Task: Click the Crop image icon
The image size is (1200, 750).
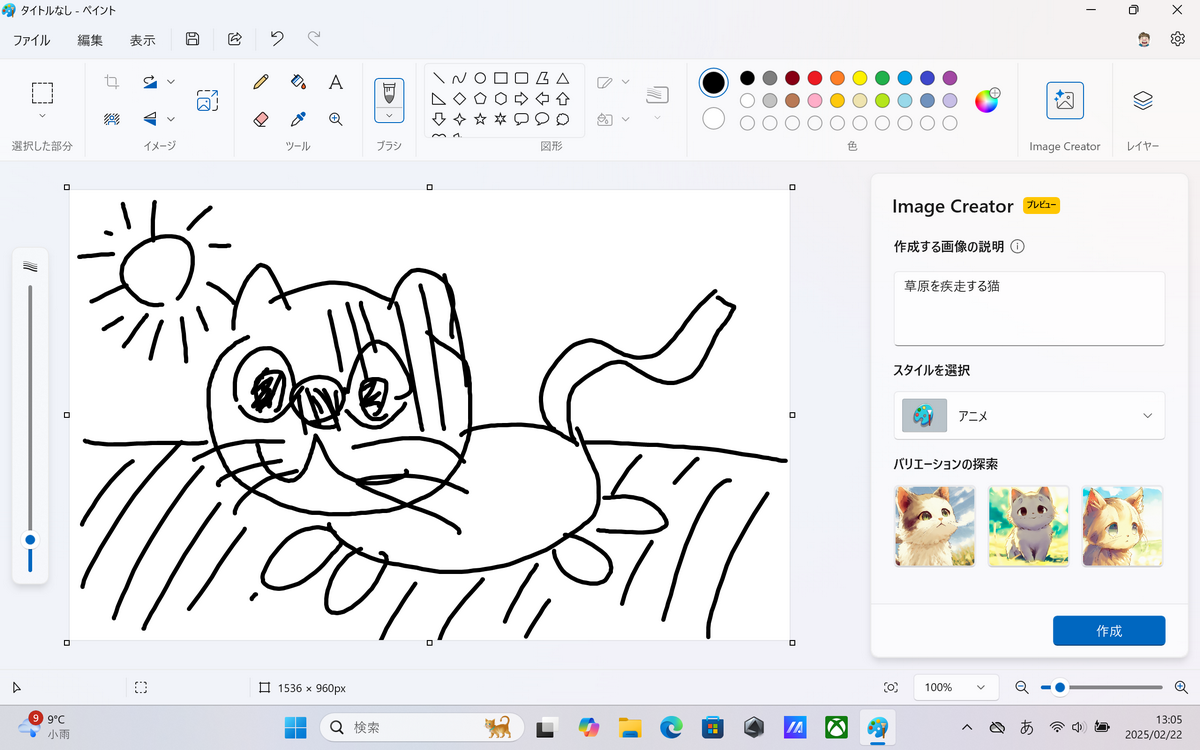Action: click(x=112, y=82)
